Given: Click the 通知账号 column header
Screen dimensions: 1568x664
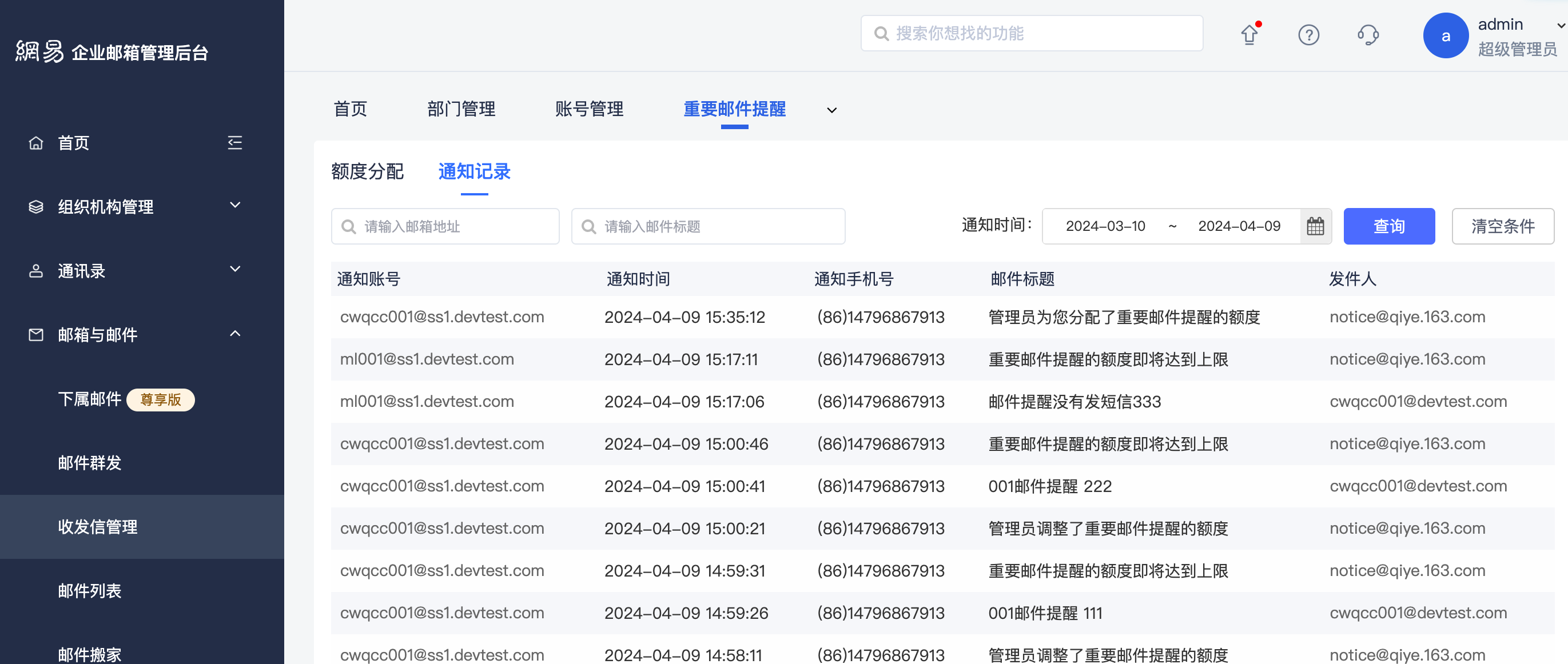Looking at the screenshot, I should (x=369, y=278).
